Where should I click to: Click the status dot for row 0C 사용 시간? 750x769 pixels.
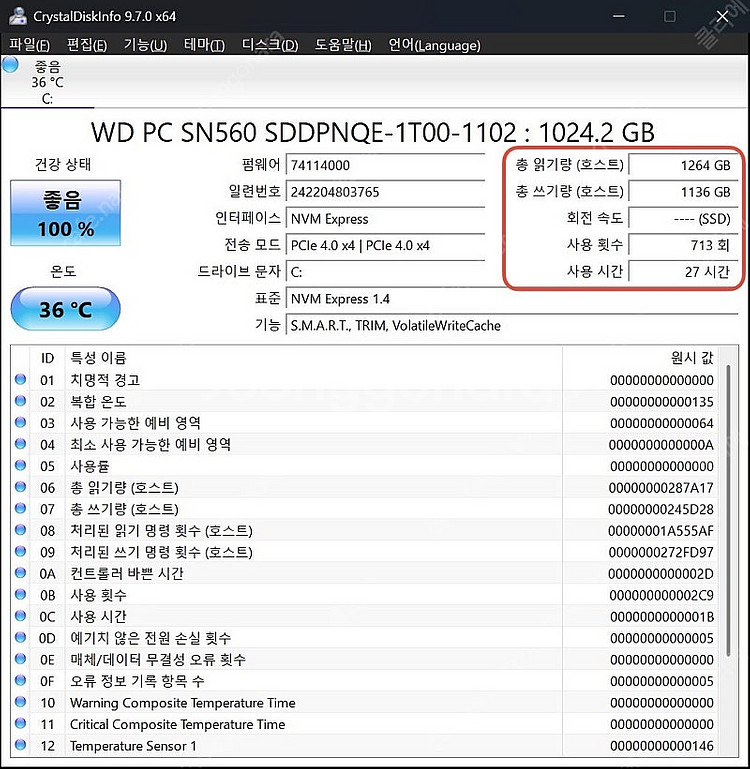click(21, 615)
